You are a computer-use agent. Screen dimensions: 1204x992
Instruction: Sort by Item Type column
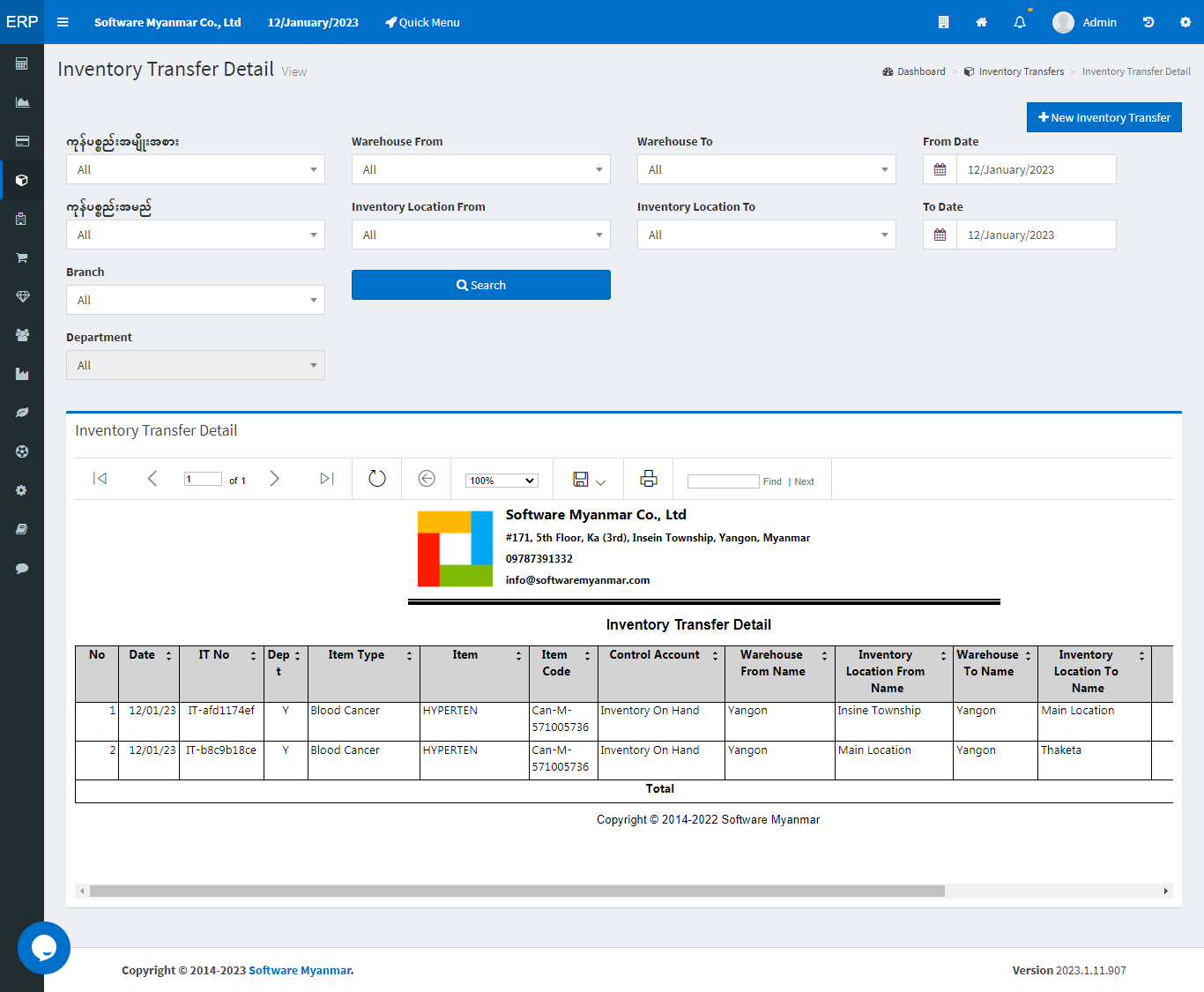410,656
